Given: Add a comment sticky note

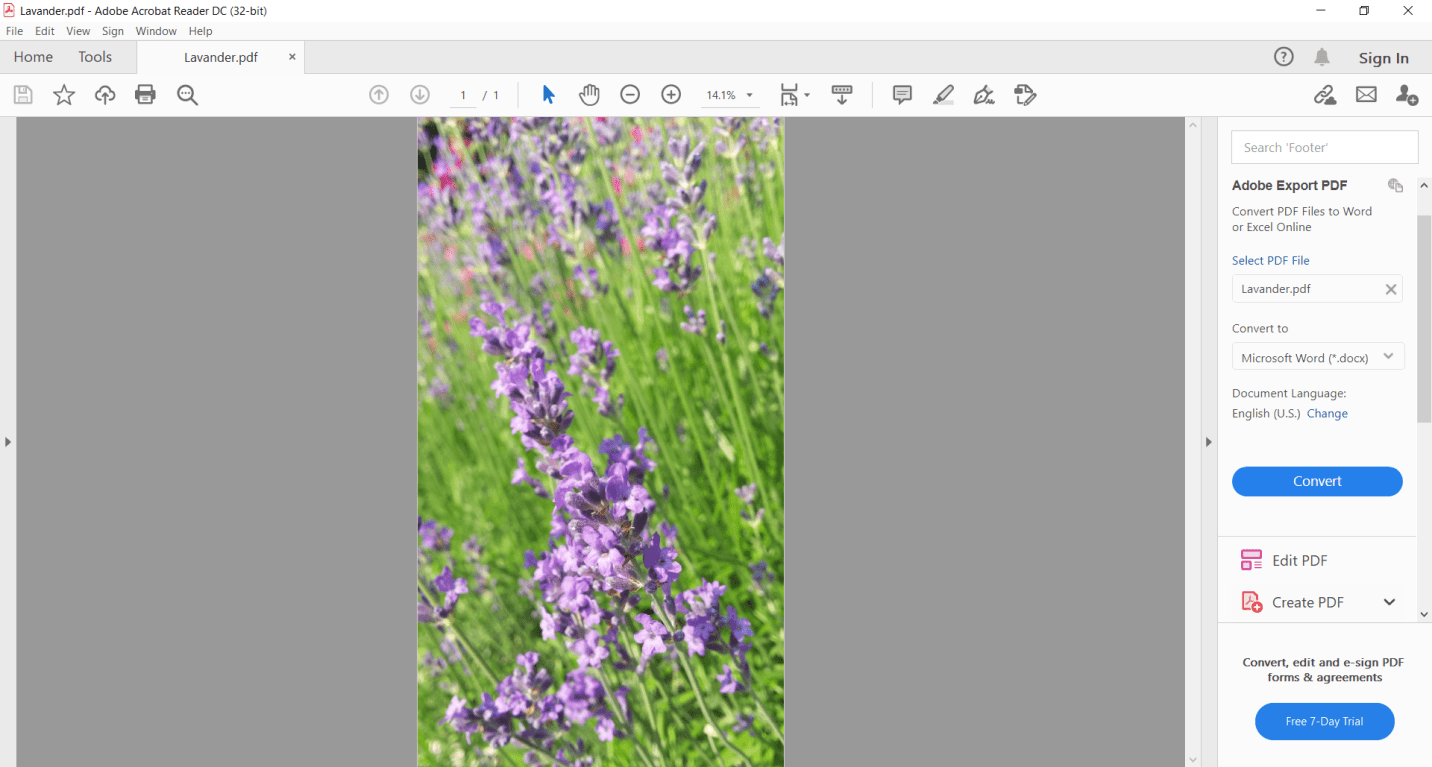Looking at the screenshot, I should 902,95.
